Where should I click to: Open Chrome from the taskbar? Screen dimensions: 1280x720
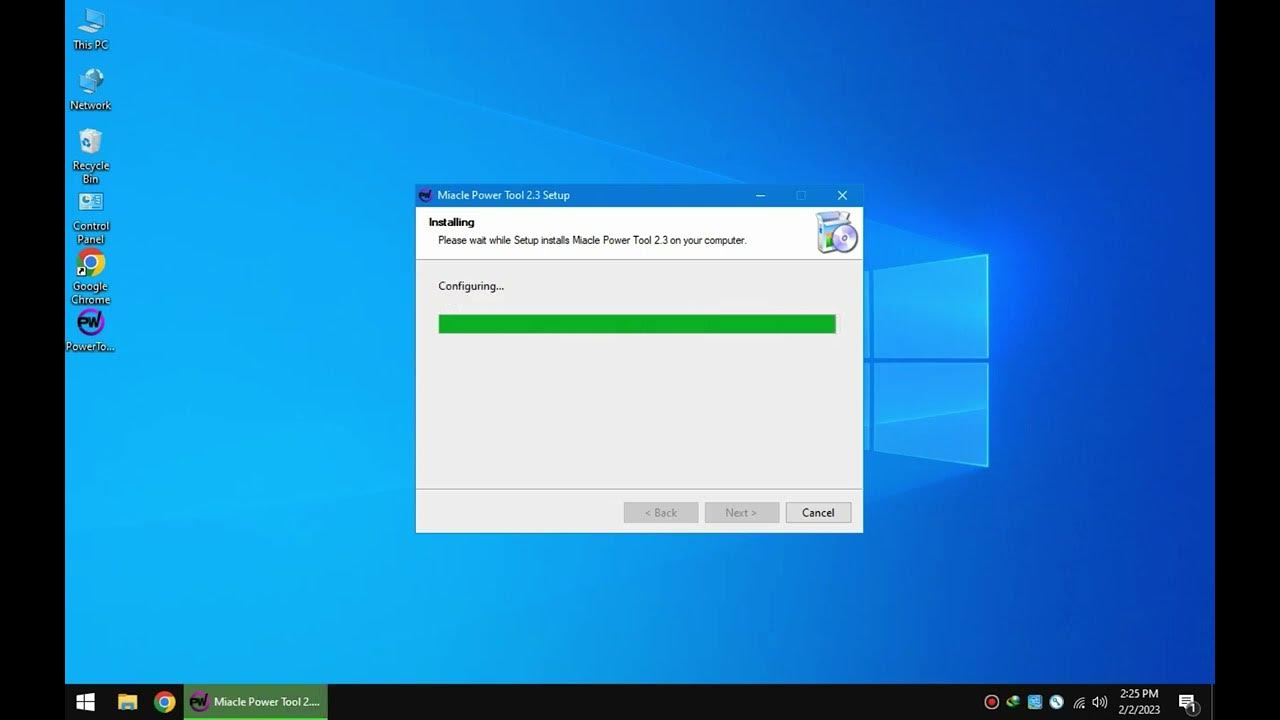pos(165,702)
